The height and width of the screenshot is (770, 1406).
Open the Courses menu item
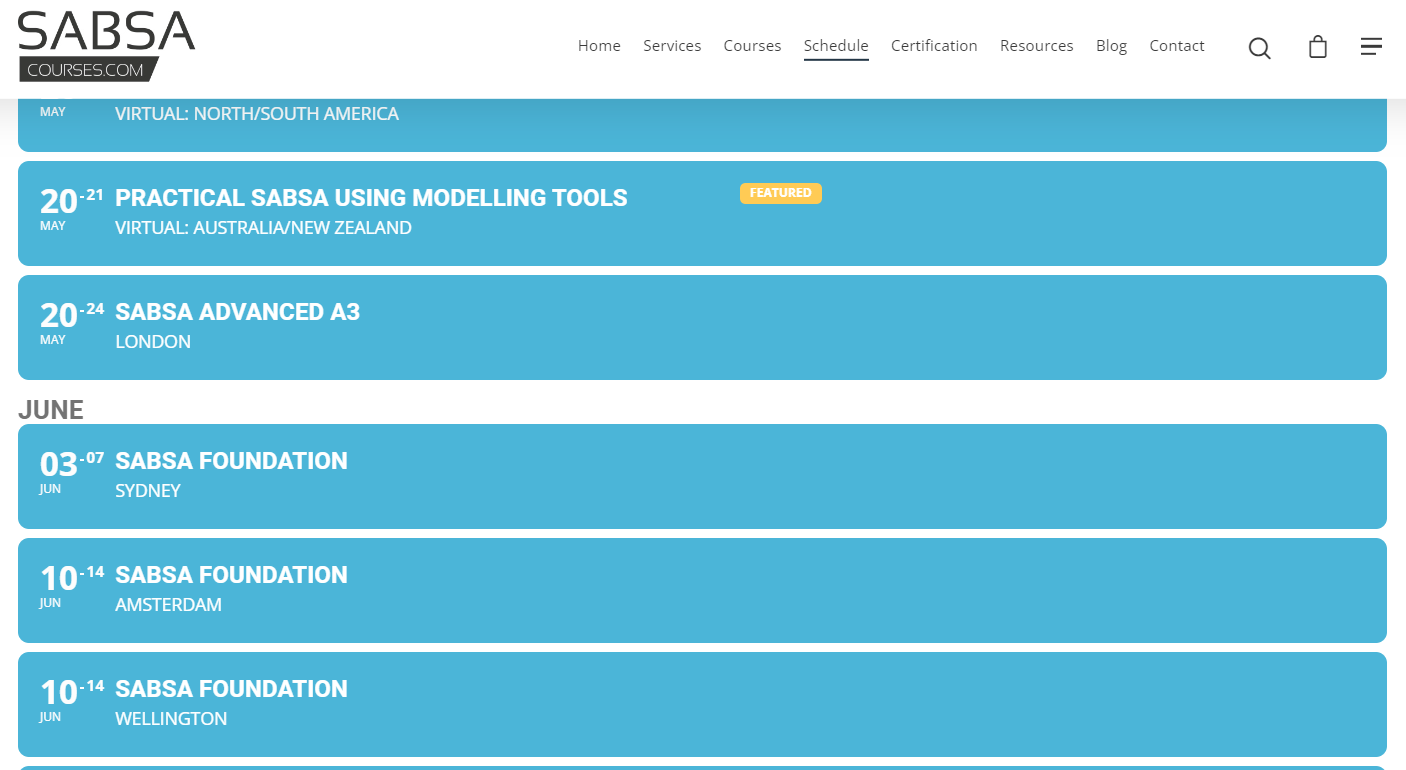point(752,46)
